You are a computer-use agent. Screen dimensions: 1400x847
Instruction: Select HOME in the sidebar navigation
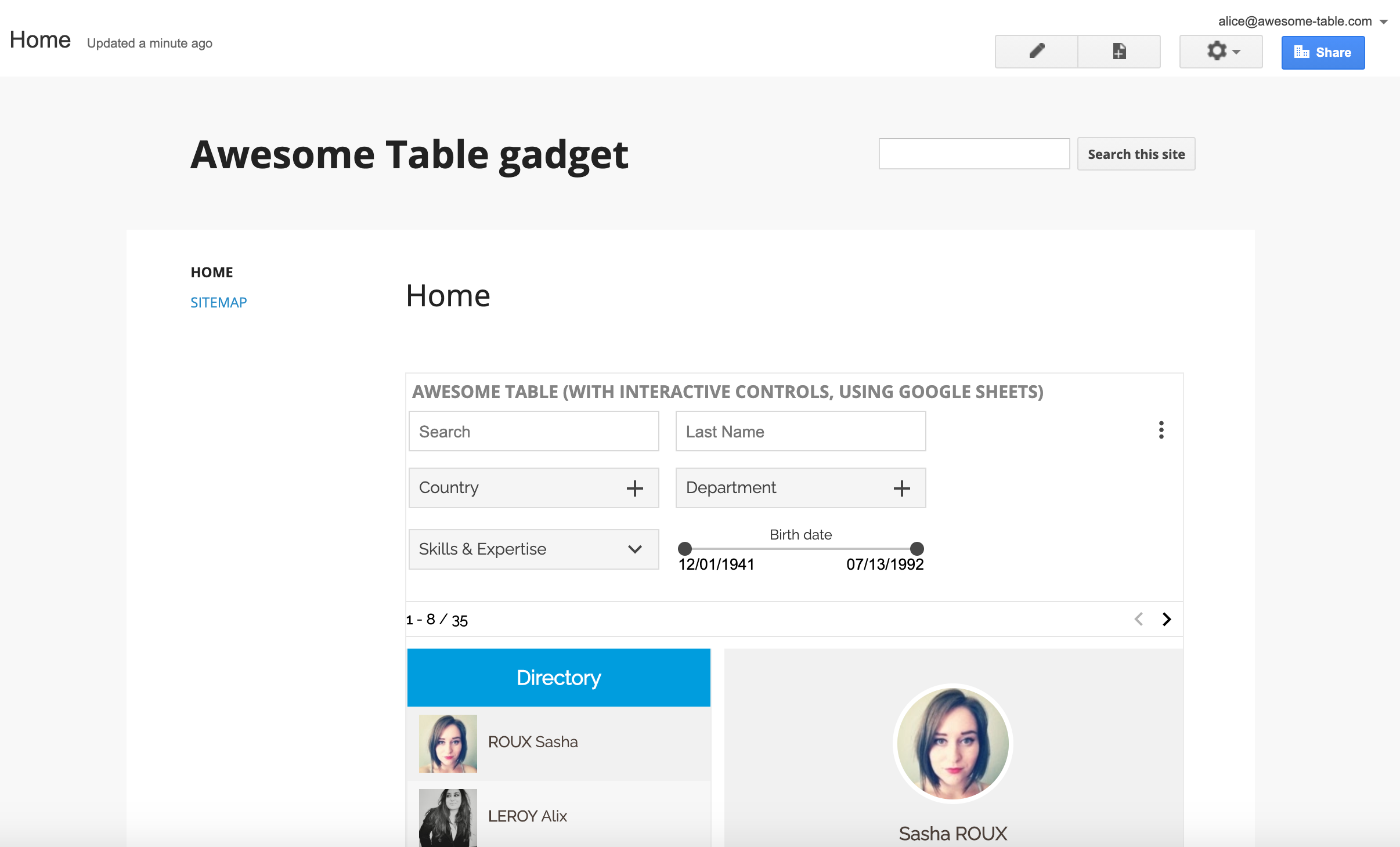click(x=212, y=272)
